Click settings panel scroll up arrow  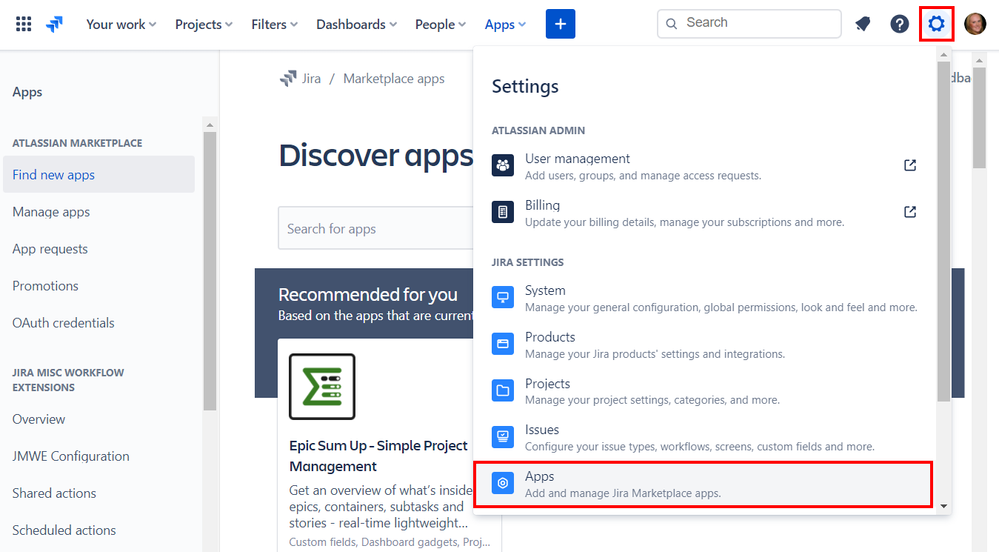(x=944, y=55)
